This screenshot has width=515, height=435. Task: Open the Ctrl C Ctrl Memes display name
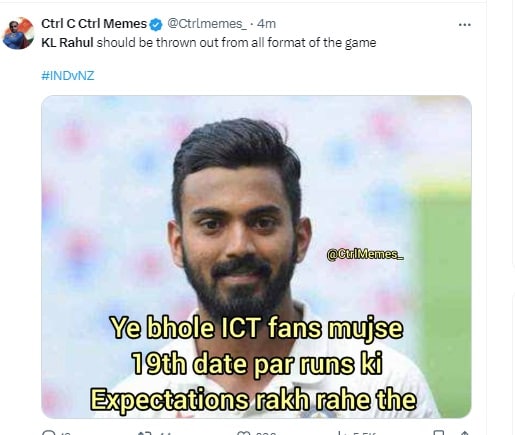(x=94, y=24)
